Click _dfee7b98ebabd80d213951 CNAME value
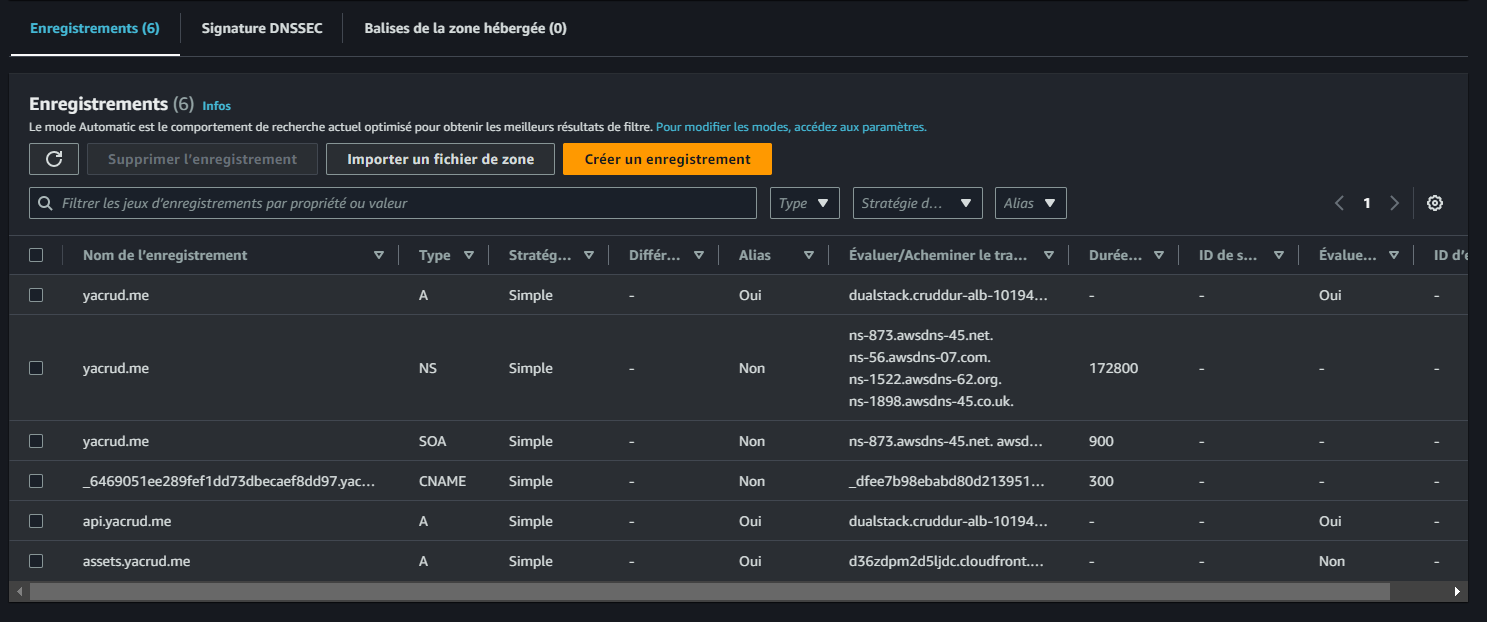This screenshot has height=622, width=1487. click(948, 481)
